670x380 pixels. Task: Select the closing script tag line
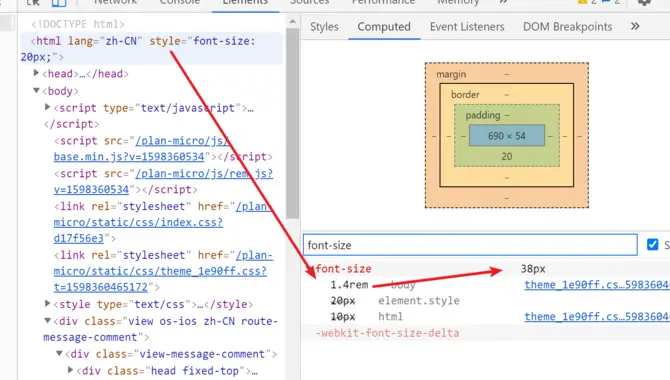click(x=71, y=124)
